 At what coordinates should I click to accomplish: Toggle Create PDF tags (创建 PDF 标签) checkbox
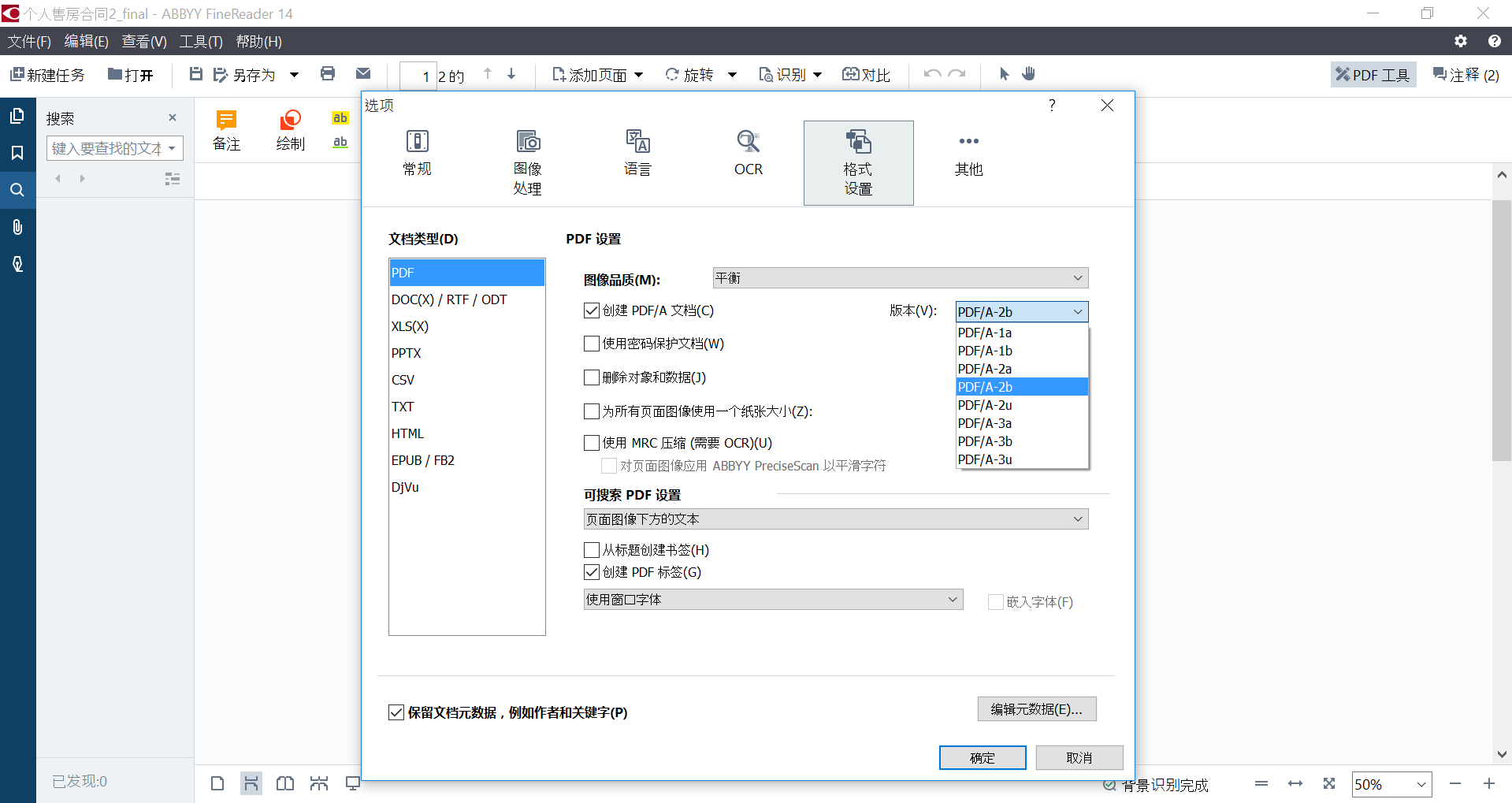tap(592, 572)
